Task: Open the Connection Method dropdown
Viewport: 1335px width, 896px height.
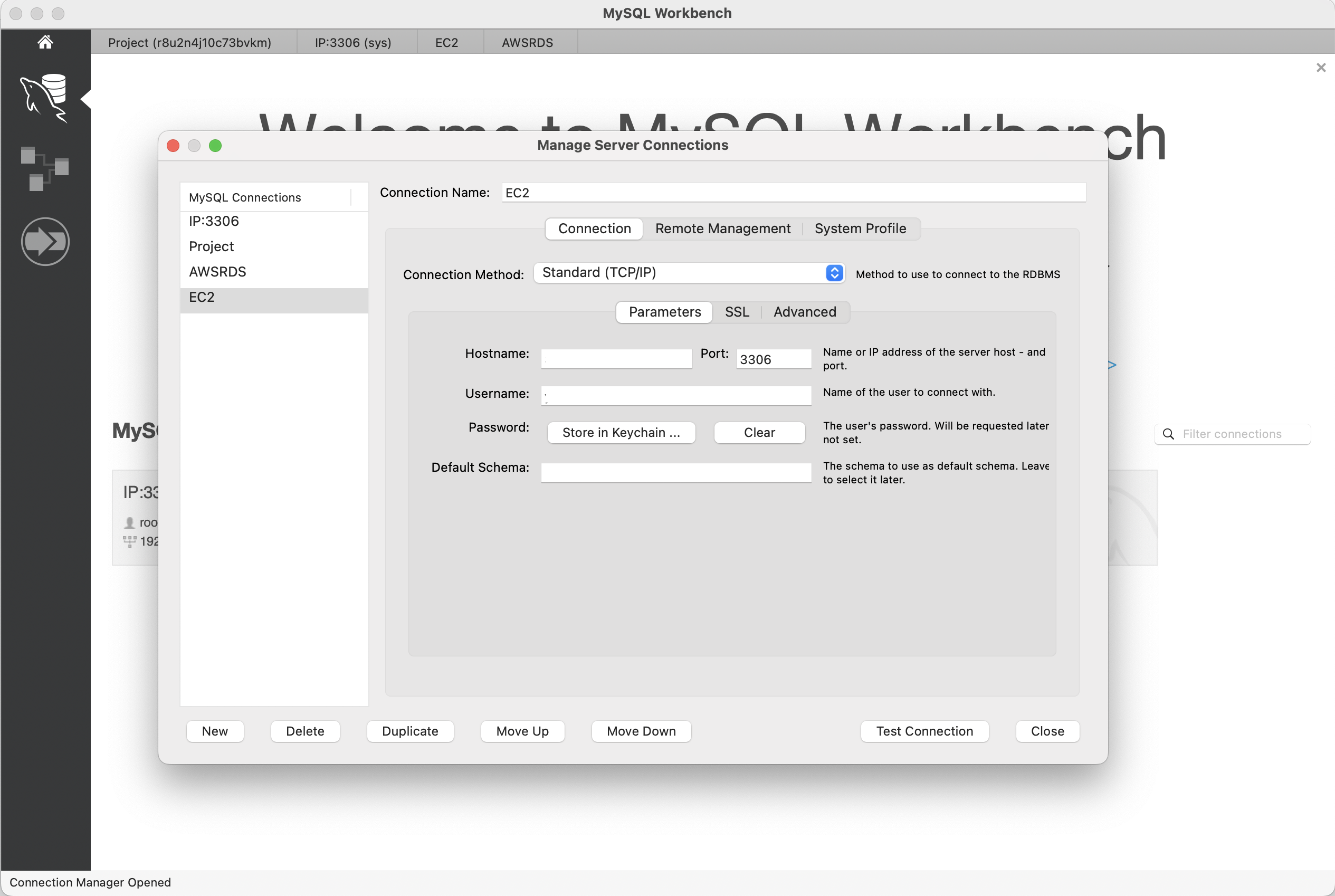Action: pos(689,273)
